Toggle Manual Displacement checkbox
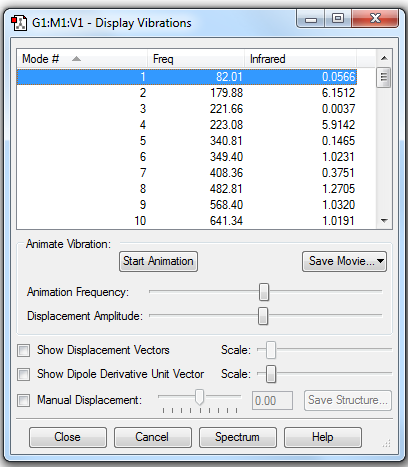Image resolution: width=408 pixels, height=467 pixels. 24,400
